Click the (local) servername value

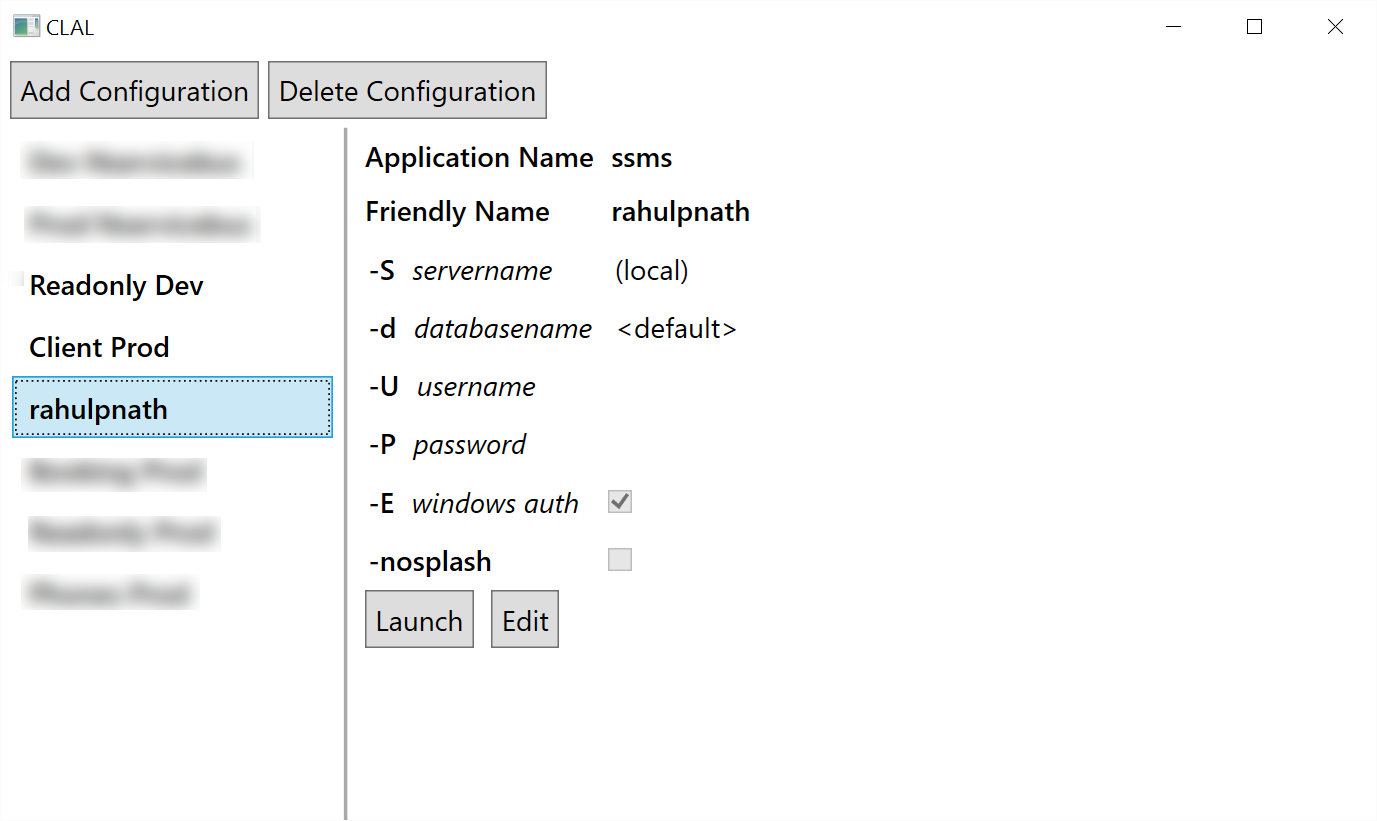652,271
